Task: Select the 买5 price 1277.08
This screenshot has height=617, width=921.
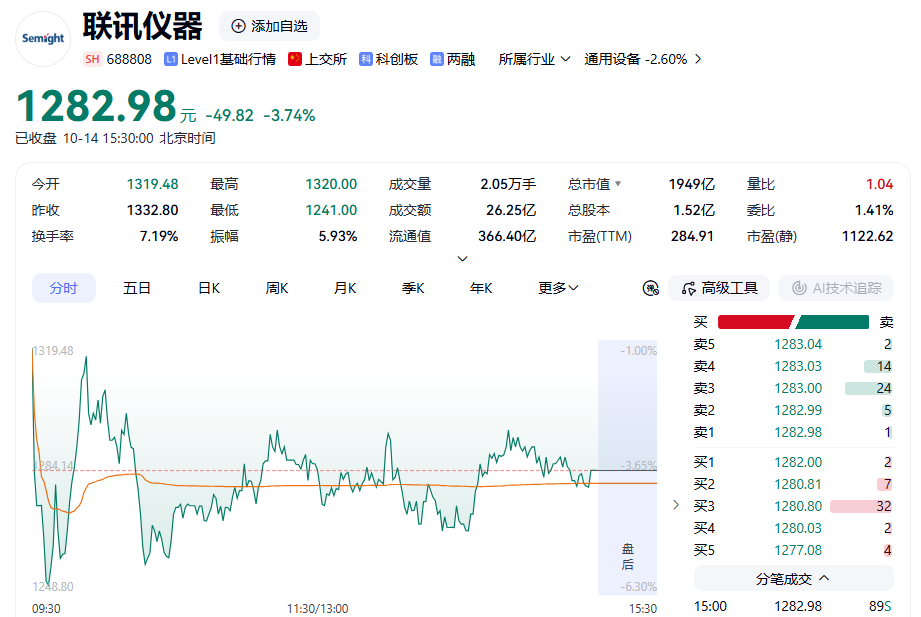Action: click(798, 551)
